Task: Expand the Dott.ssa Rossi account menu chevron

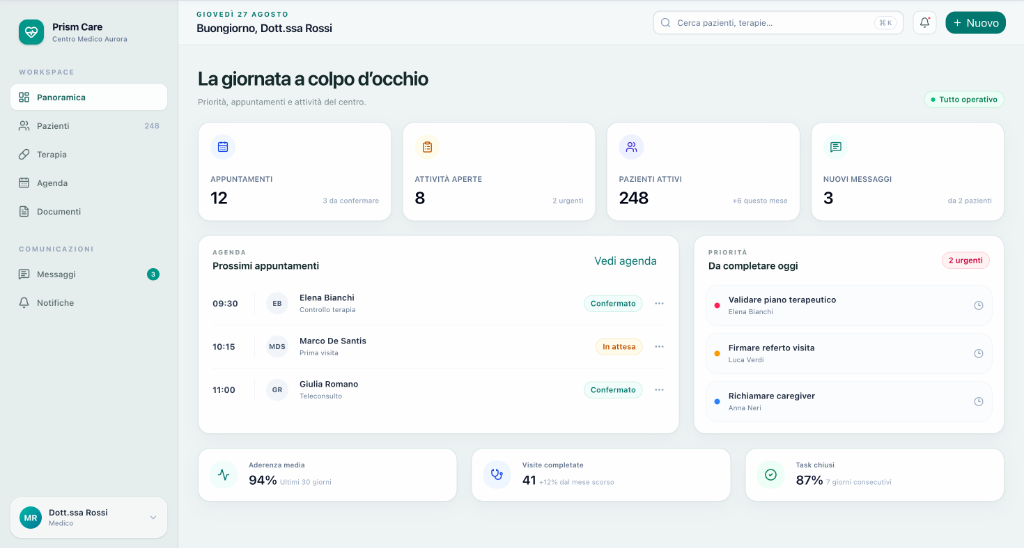Action: point(153,517)
